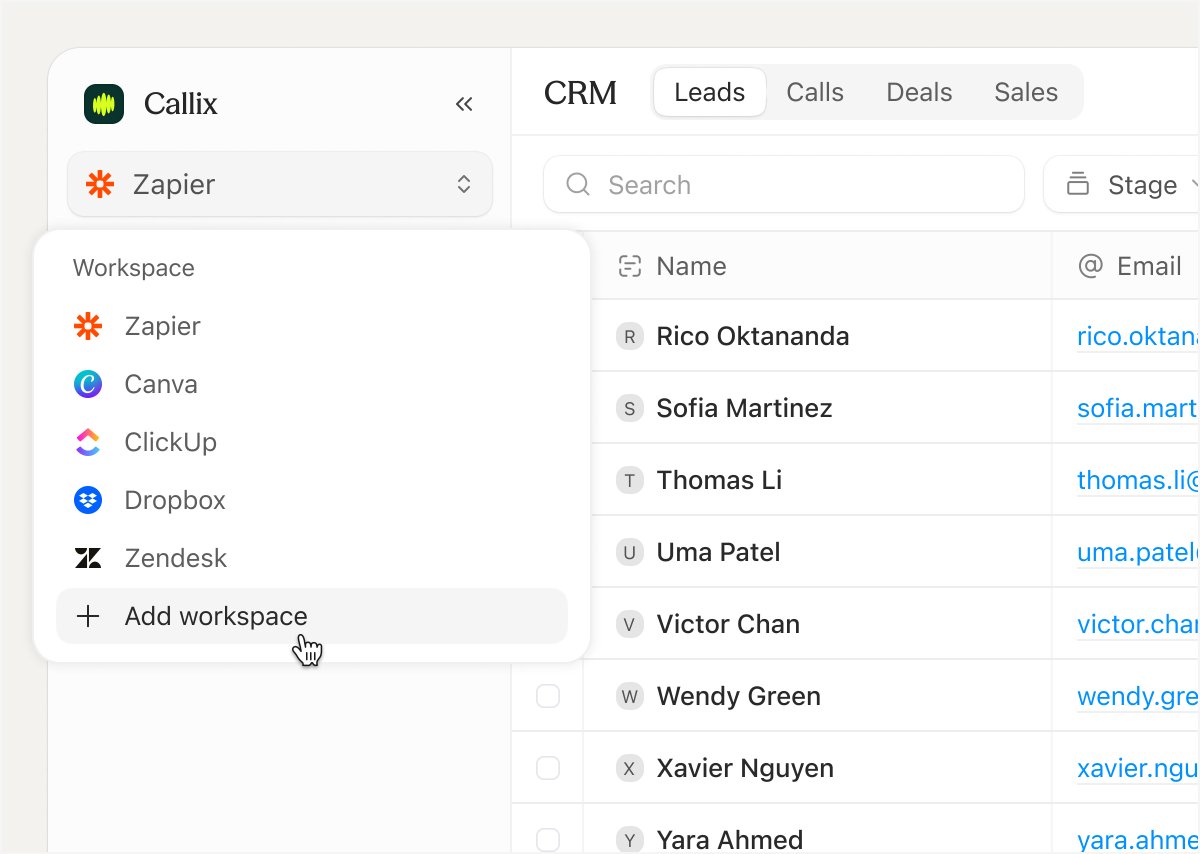1200x854 pixels.
Task: Click the ClickUp logo icon
Action: (88, 442)
